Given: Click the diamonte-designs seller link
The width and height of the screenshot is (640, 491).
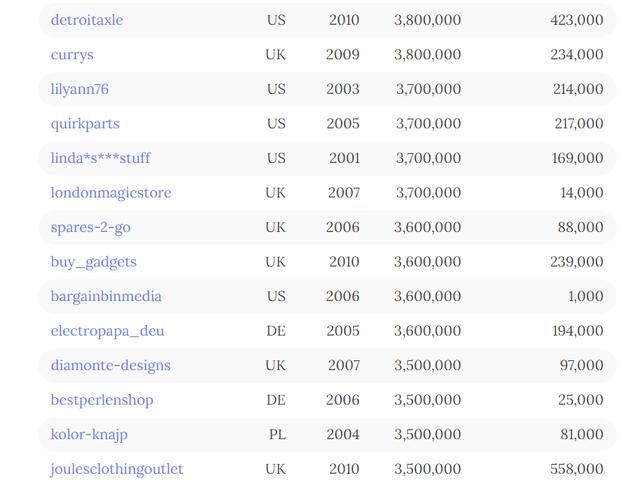Looking at the screenshot, I should [111, 365].
